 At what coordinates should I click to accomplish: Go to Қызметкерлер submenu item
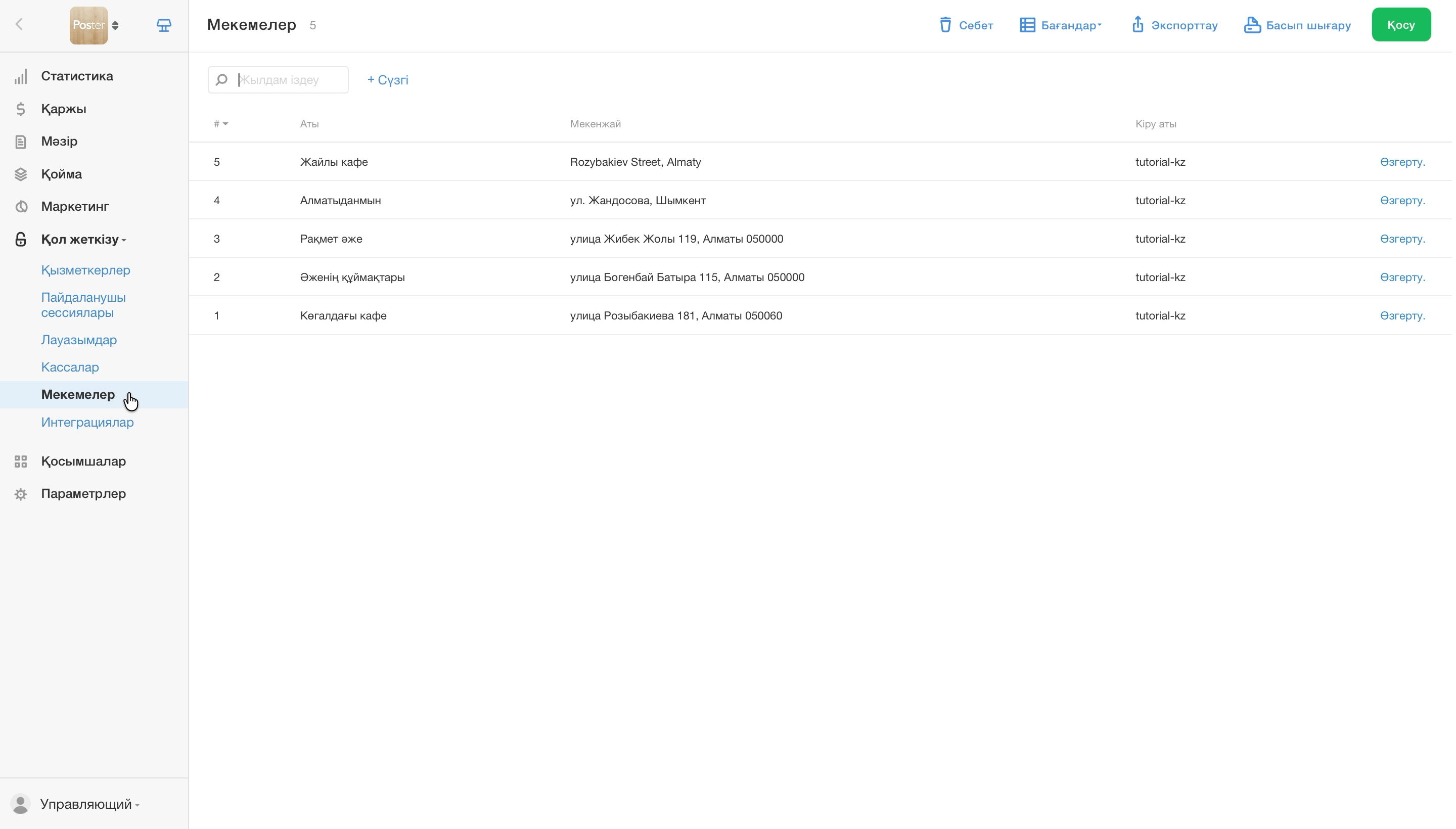[x=85, y=270]
